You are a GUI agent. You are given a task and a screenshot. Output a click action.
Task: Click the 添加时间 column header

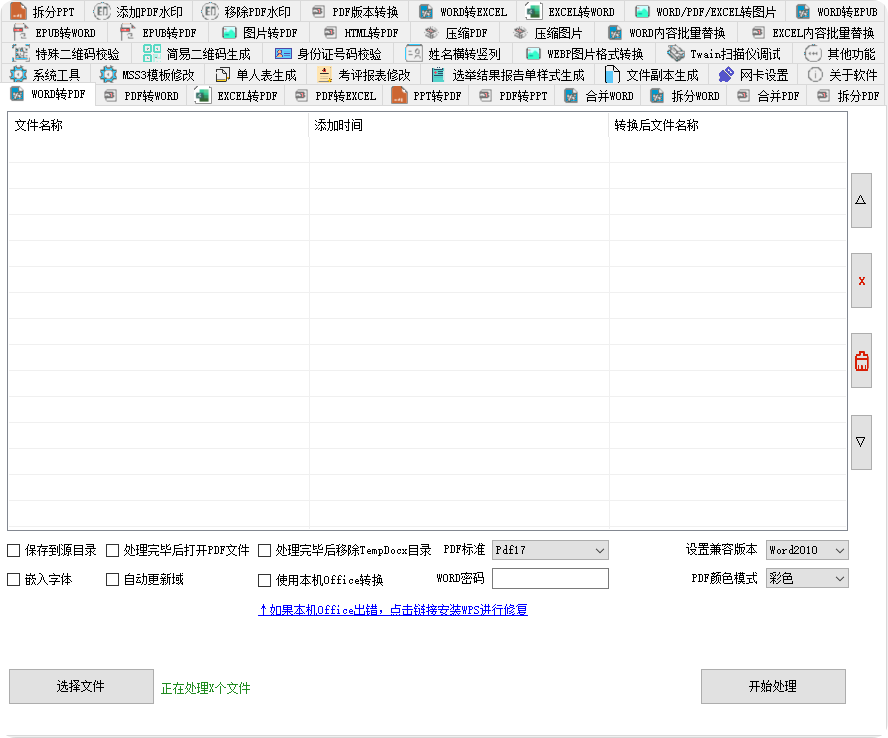tap(459, 125)
